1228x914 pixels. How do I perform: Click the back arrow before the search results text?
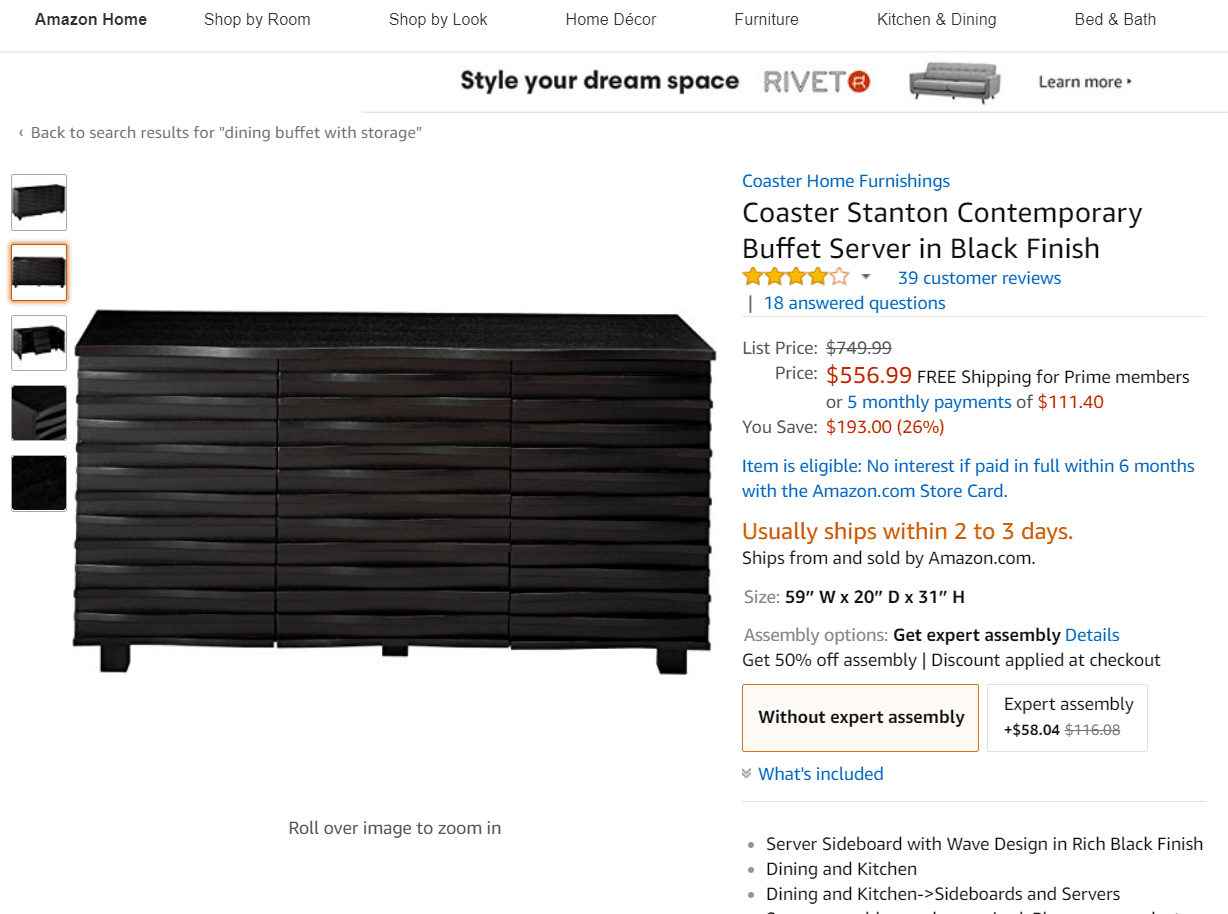(19, 132)
